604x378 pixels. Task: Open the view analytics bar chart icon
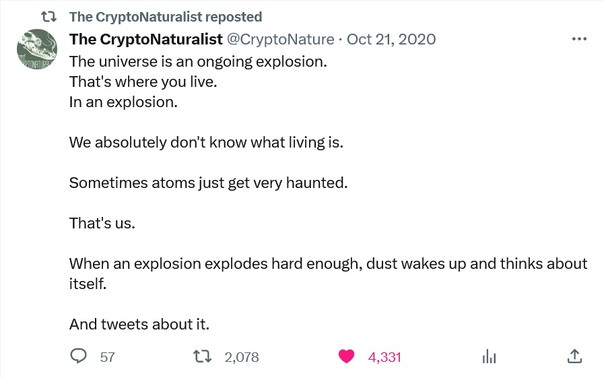coord(489,356)
